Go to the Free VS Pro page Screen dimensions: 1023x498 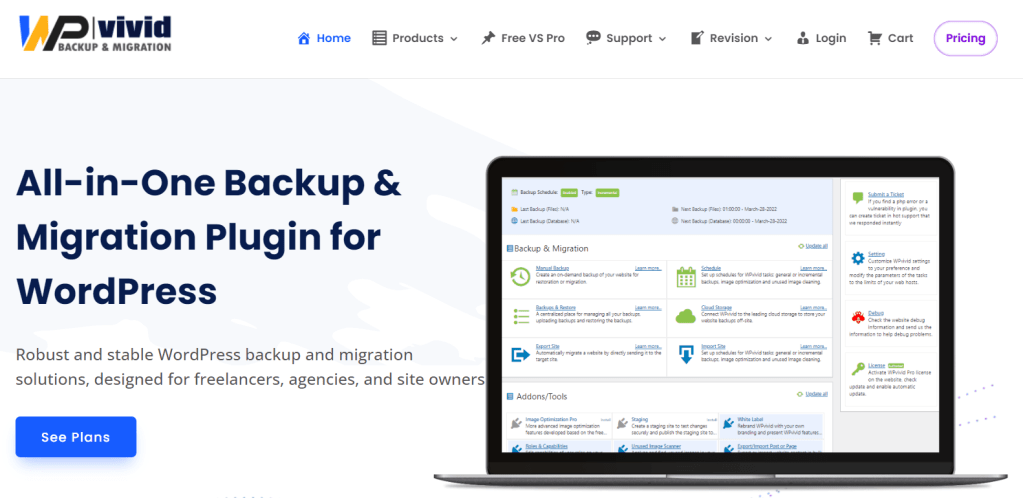532,39
